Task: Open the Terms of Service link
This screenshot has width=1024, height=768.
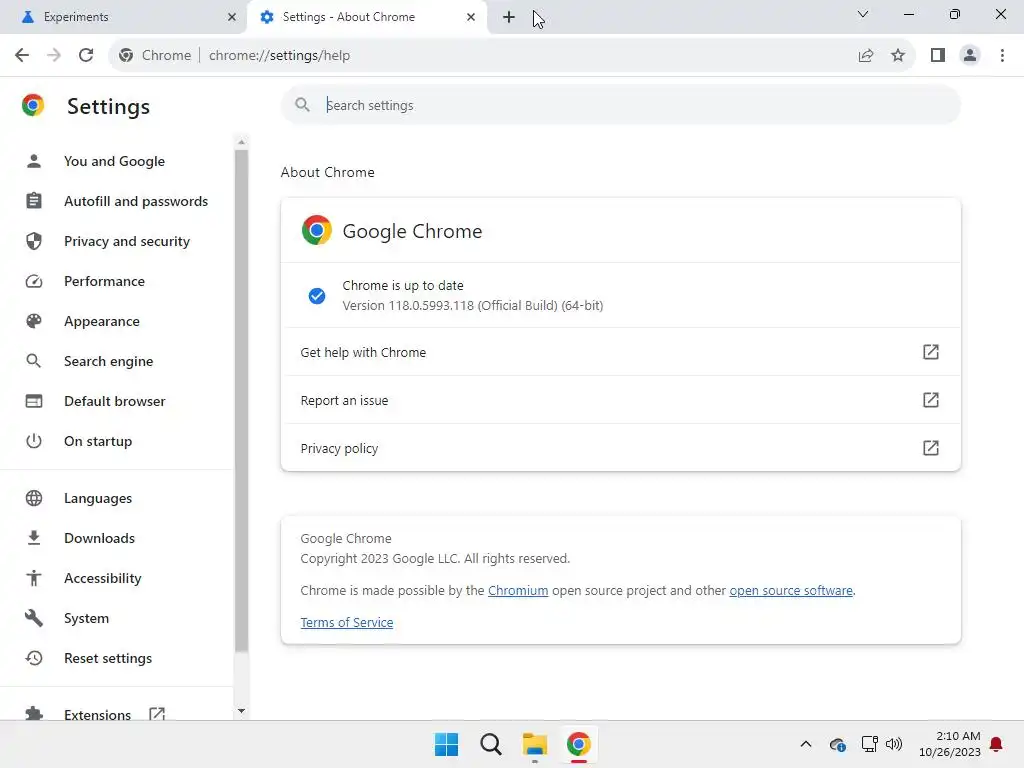Action: (347, 622)
